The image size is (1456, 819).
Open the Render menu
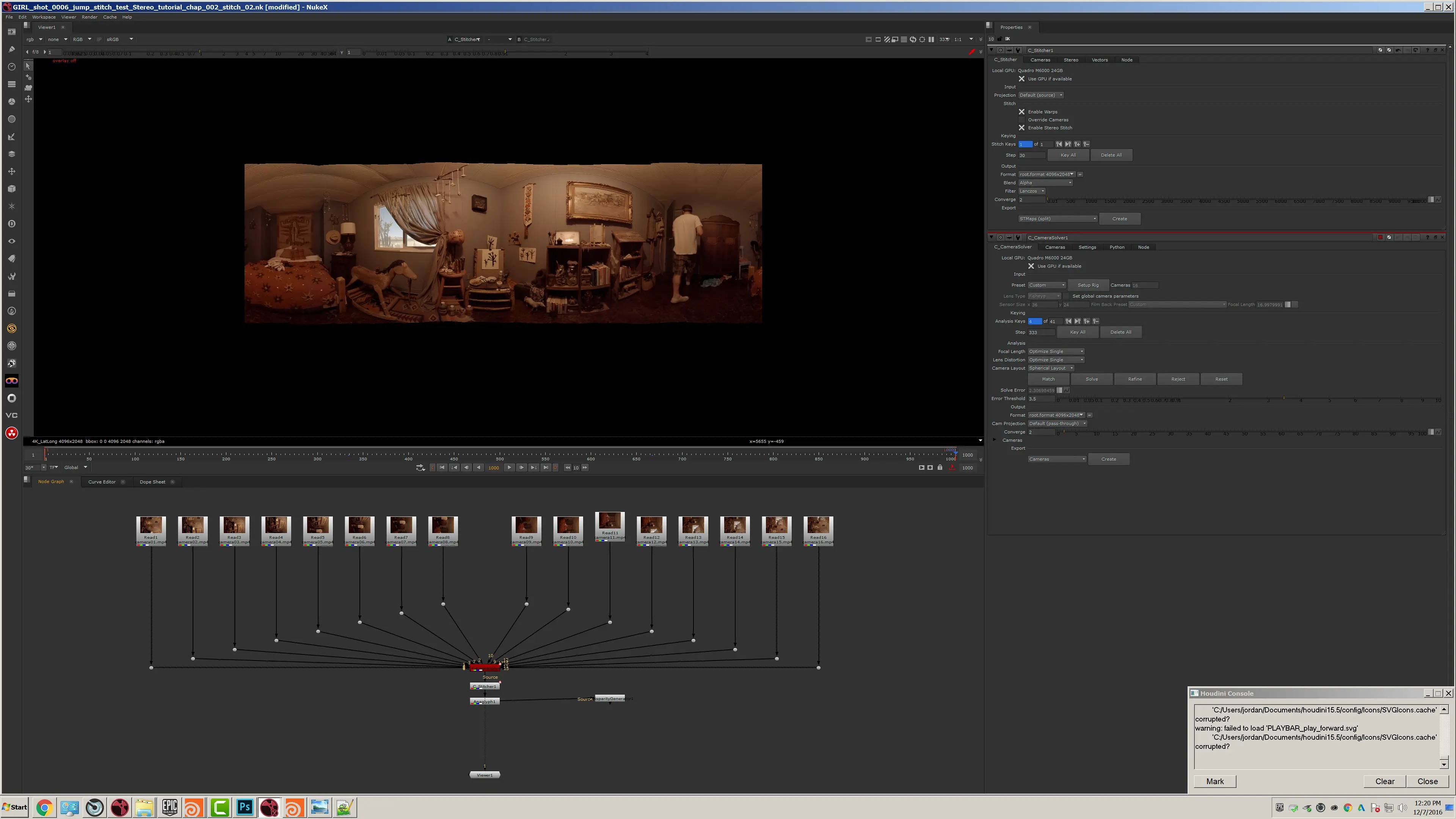click(89, 17)
